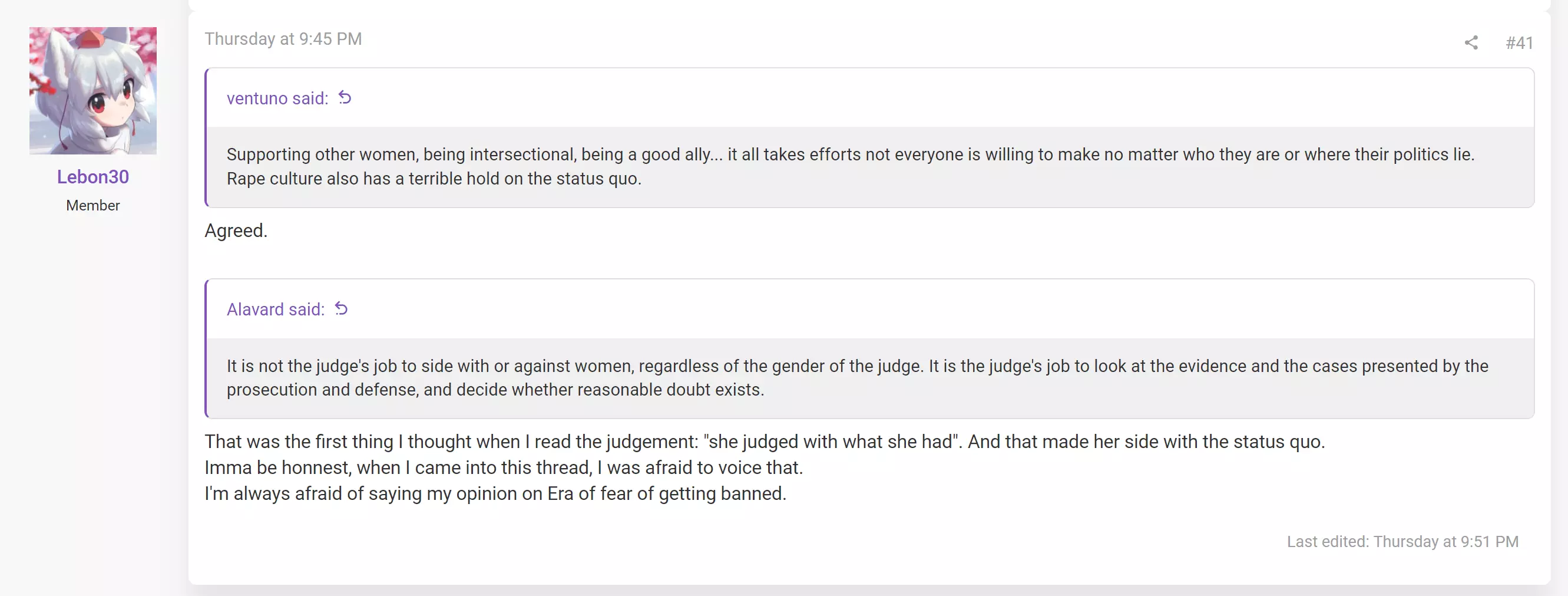Click the 'Last edited: Thursday at 9:51 PM' note

(1402, 541)
